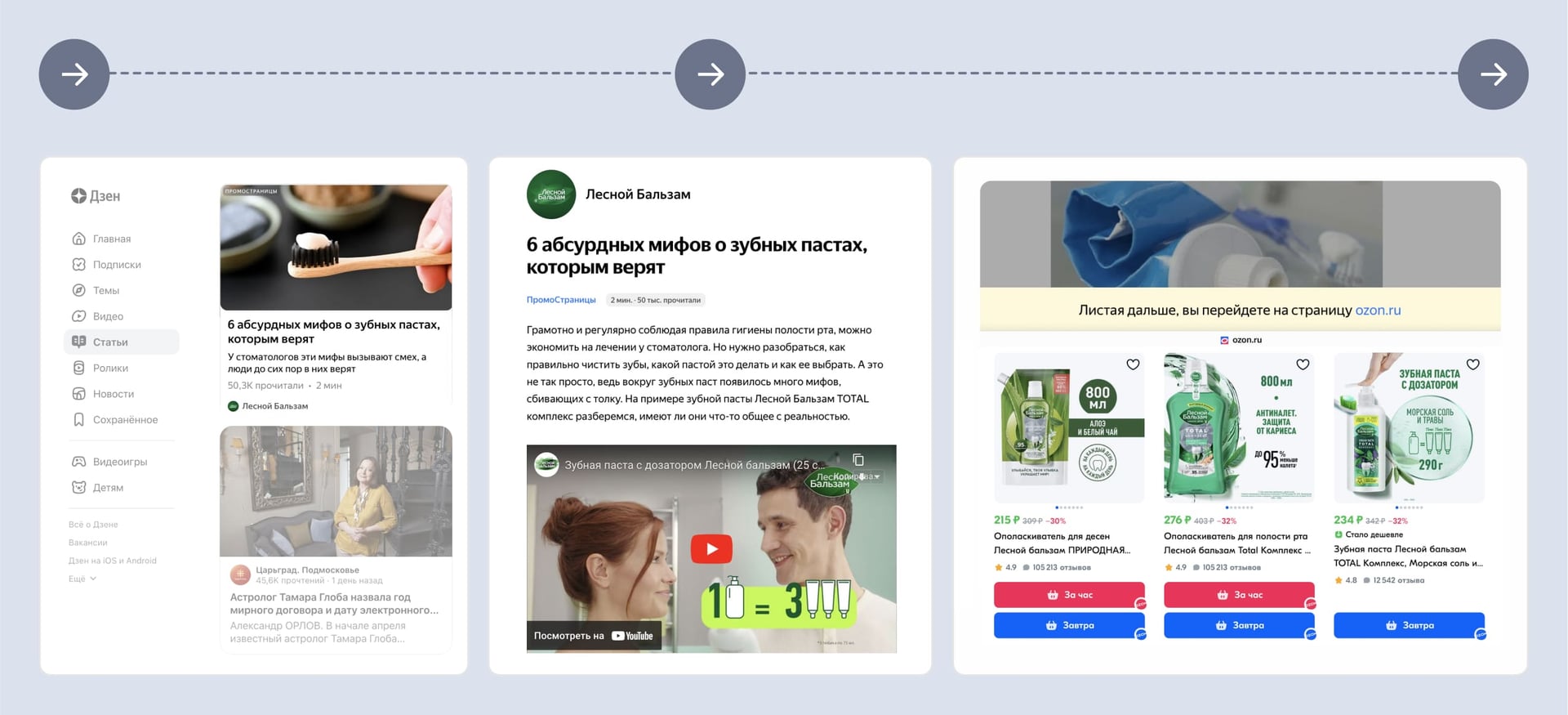Open the Астролог Тамара Глоба headline

click(x=334, y=604)
